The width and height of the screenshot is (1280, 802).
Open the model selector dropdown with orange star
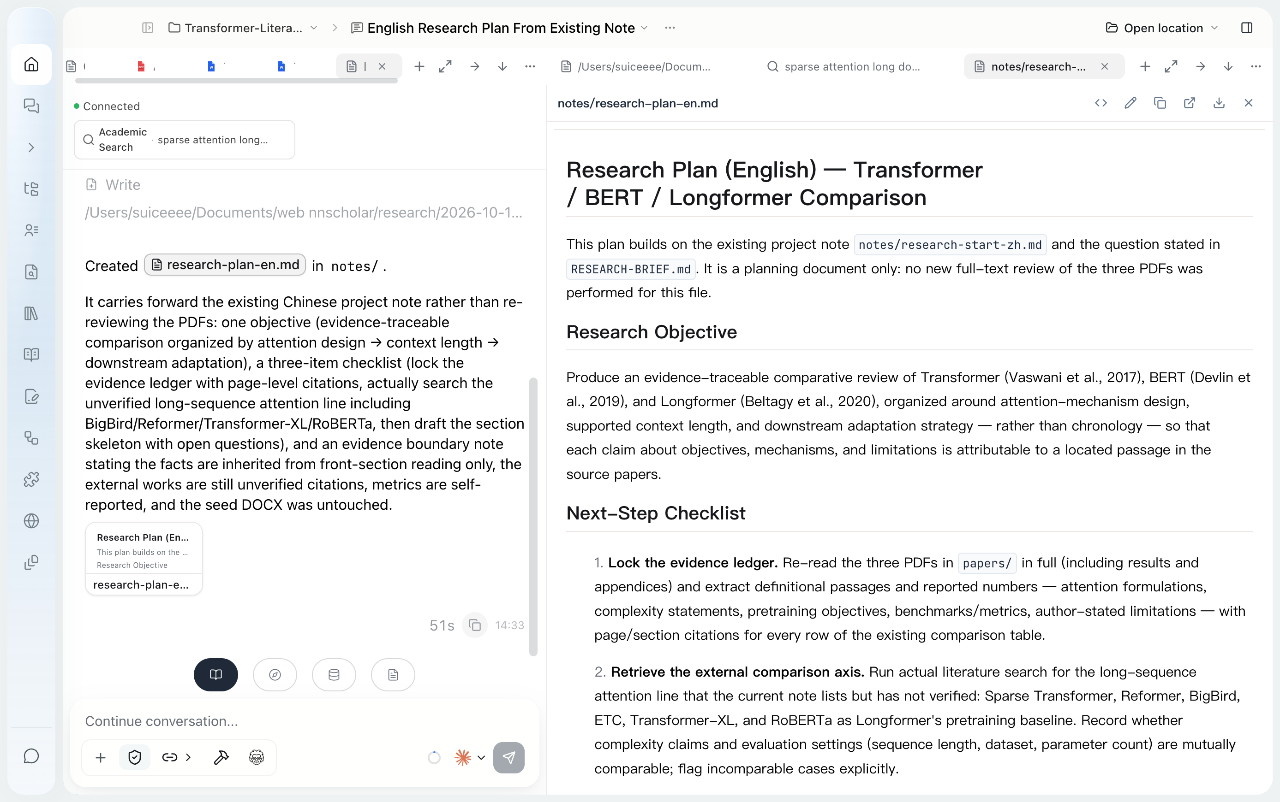470,758
